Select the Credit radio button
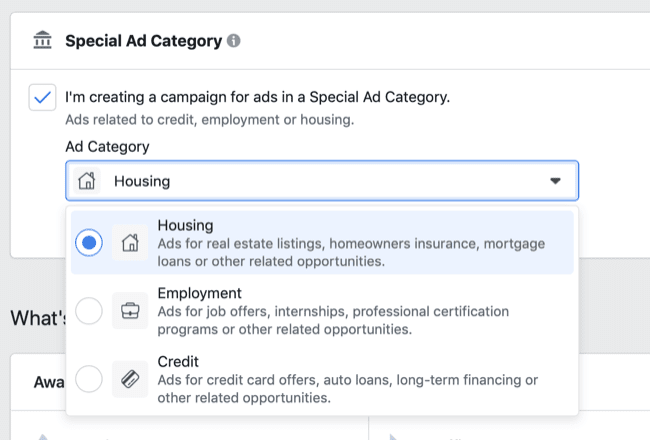Screen dimensions: 650x440 (89, 379)
